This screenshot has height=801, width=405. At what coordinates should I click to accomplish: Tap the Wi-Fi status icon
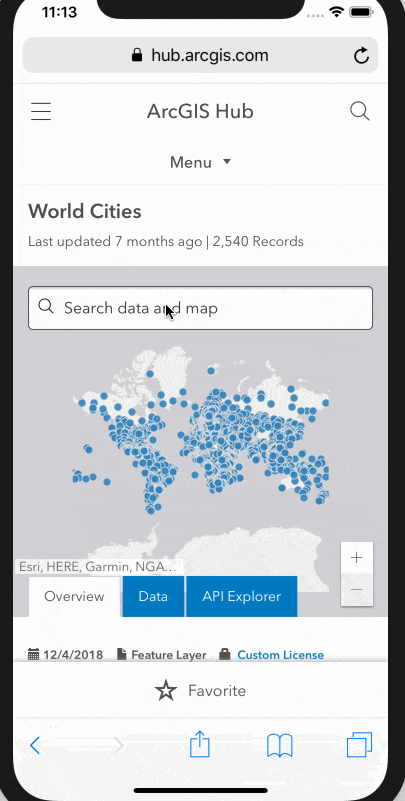point(337,12)
